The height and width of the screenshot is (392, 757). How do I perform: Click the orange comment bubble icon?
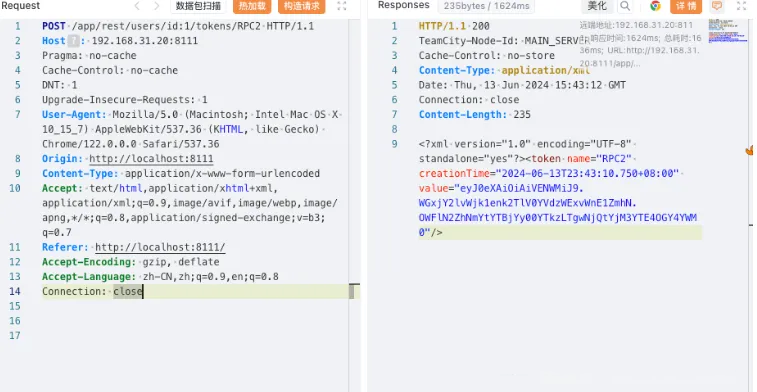(717, 6)
